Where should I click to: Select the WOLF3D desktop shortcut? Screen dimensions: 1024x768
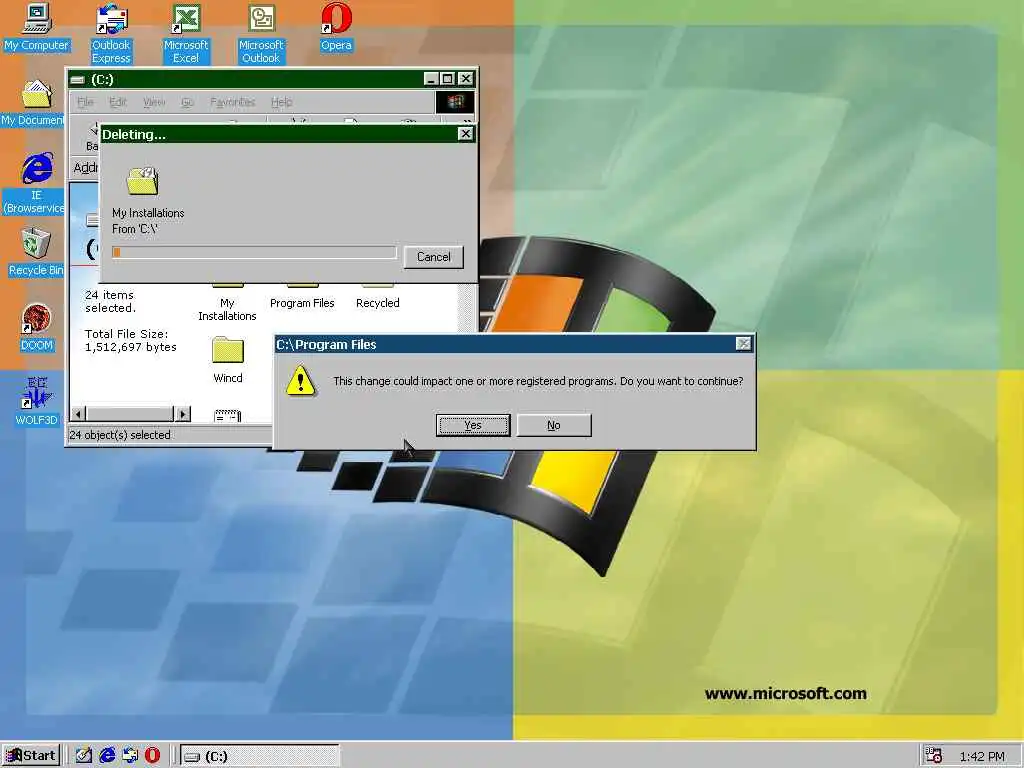(36, 402)
